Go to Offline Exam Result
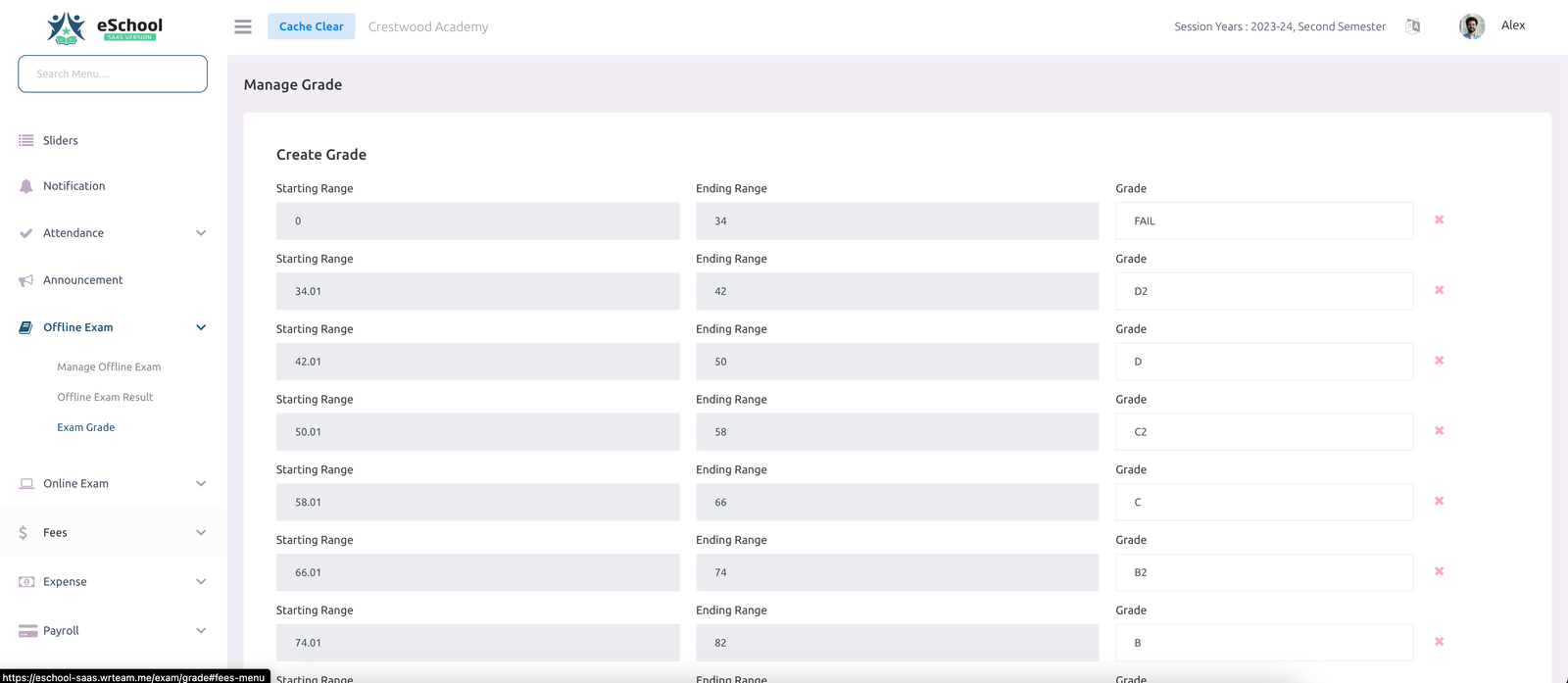 [105, 397]
